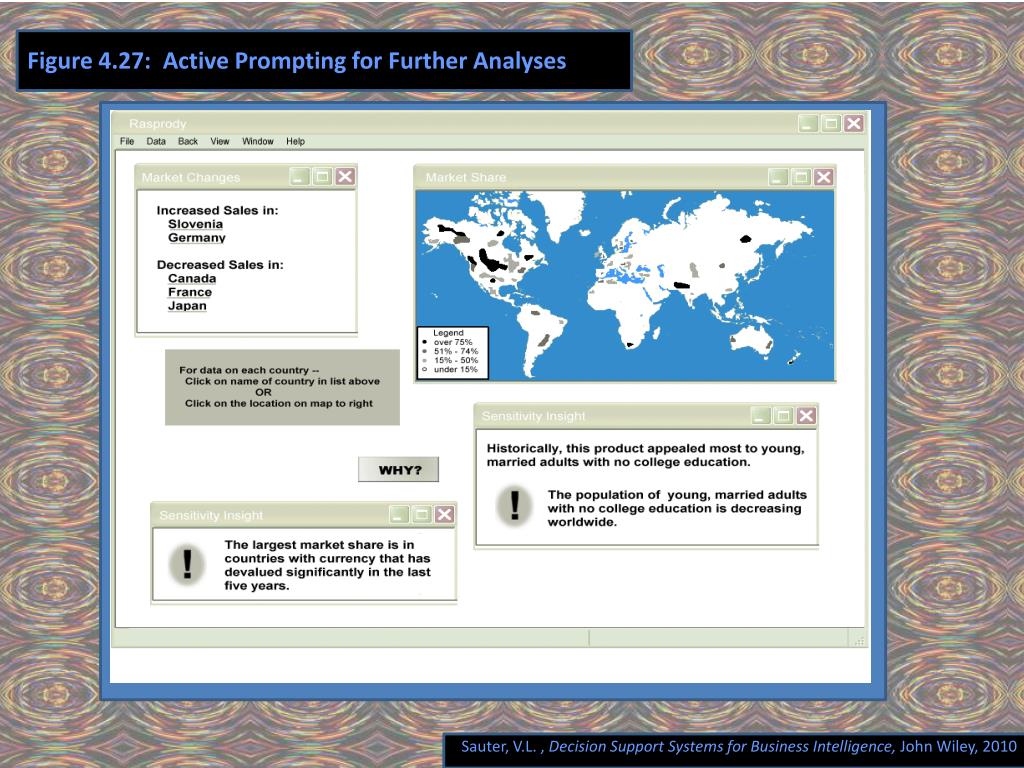
Task: Click the Japan country link
Action: (x=187, y=306)
